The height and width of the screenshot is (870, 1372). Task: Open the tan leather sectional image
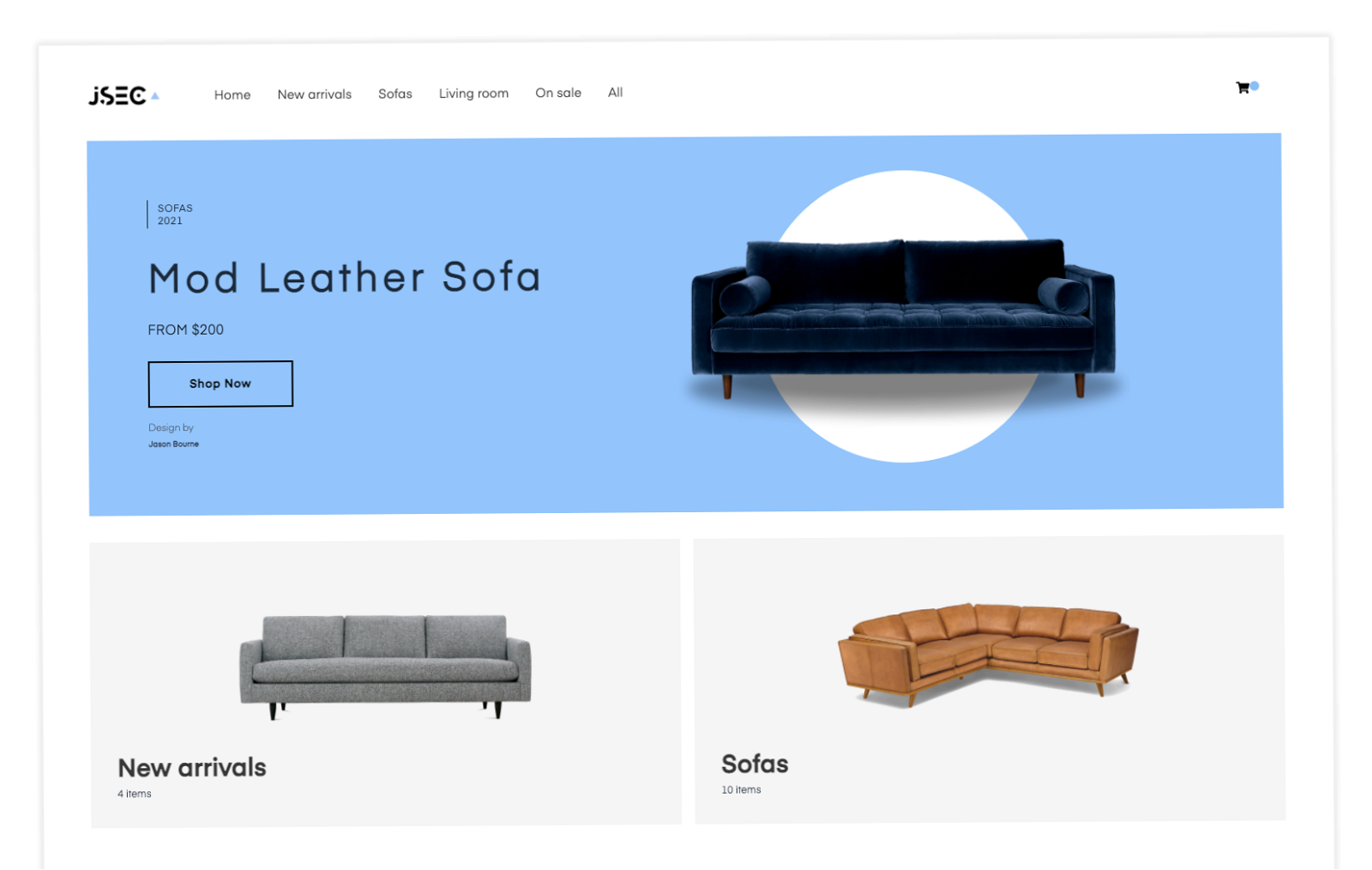[x=988, y=654]
